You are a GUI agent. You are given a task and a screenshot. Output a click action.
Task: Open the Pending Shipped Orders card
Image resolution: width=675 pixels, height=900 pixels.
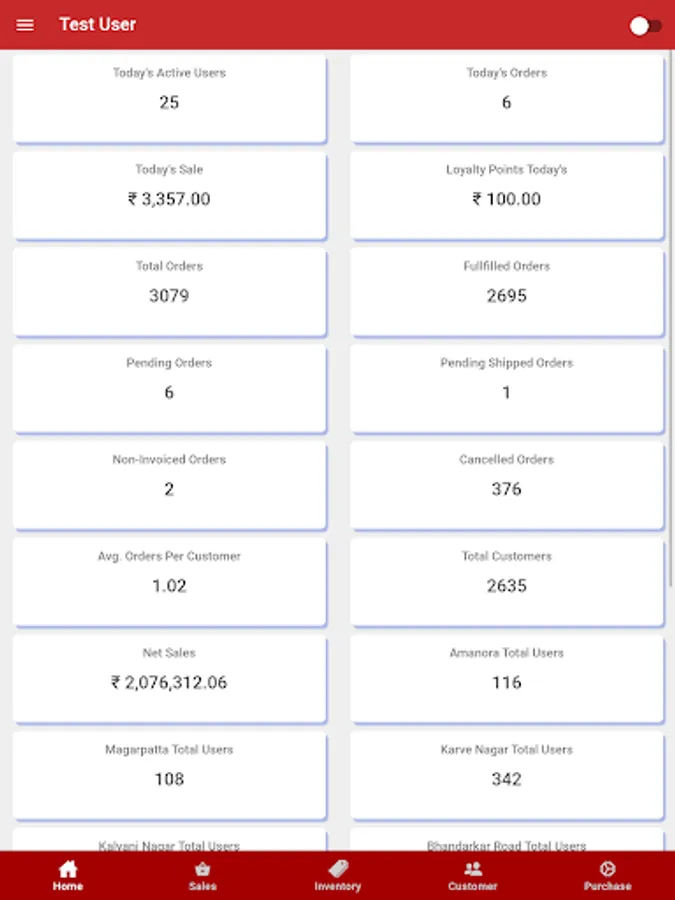click(506, 389)
